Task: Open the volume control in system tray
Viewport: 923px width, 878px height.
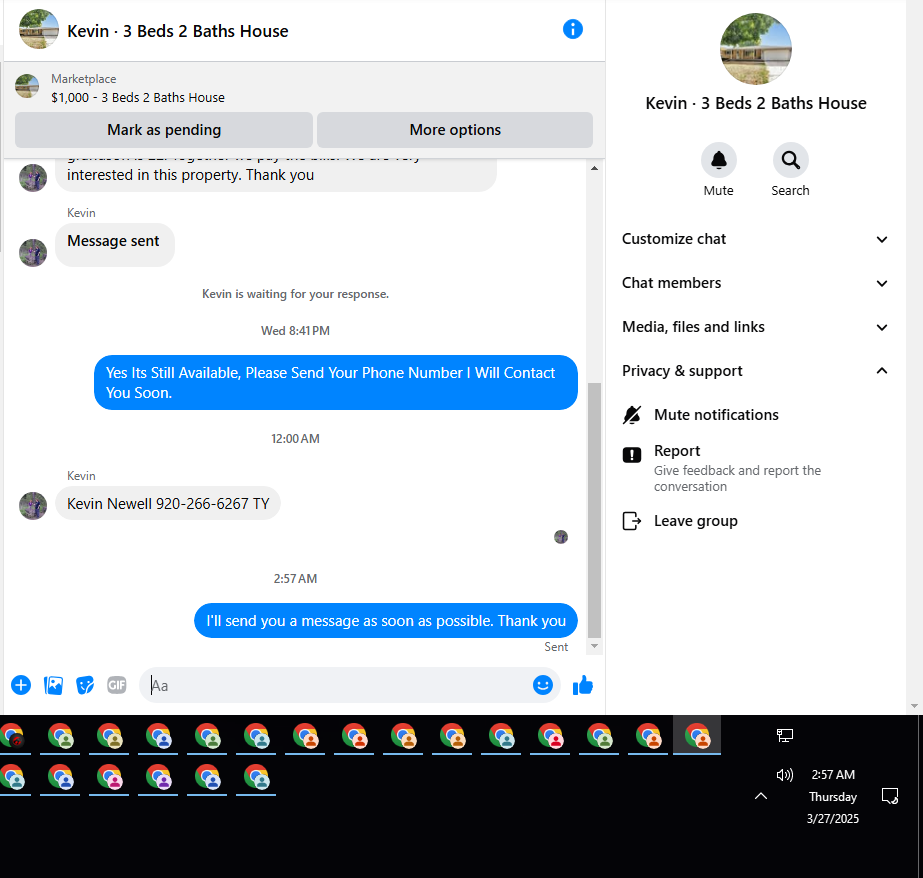Action: coord(785,774)
